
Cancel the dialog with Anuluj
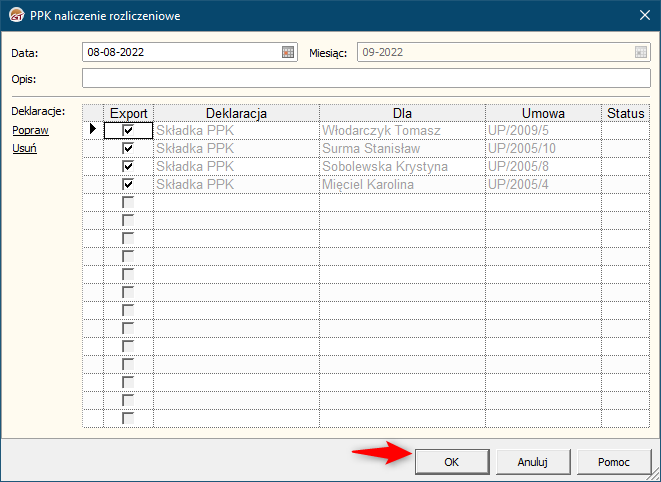(x=533, y=462)
